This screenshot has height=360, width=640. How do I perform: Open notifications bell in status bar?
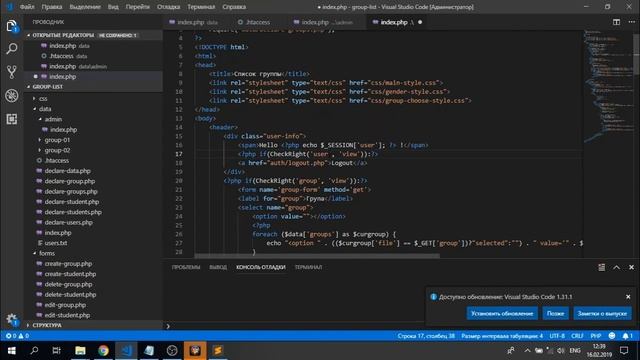[x=627, y=336]
